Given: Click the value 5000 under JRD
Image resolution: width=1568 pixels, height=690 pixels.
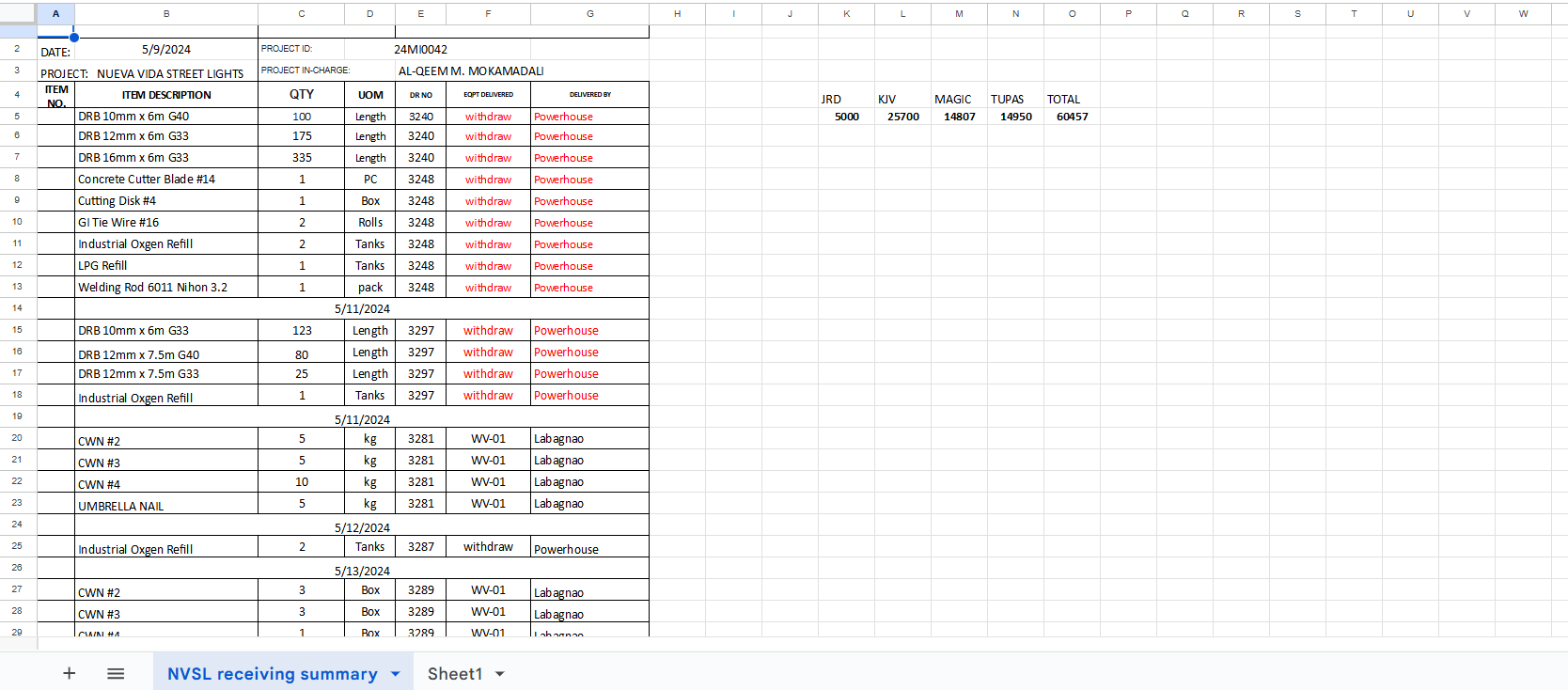Looking at the screenshot, I should pyautogui.click(x=847, y=117).
